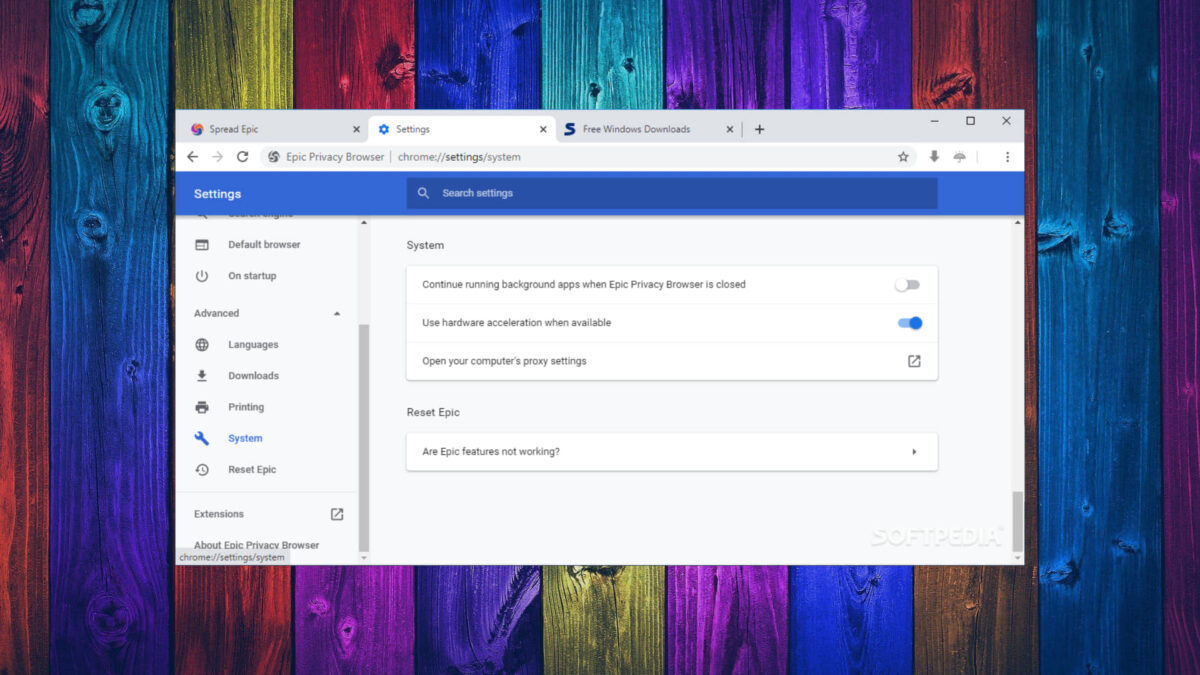
Task: Bookmark this page with the star icon
Action: coord(903,157)
